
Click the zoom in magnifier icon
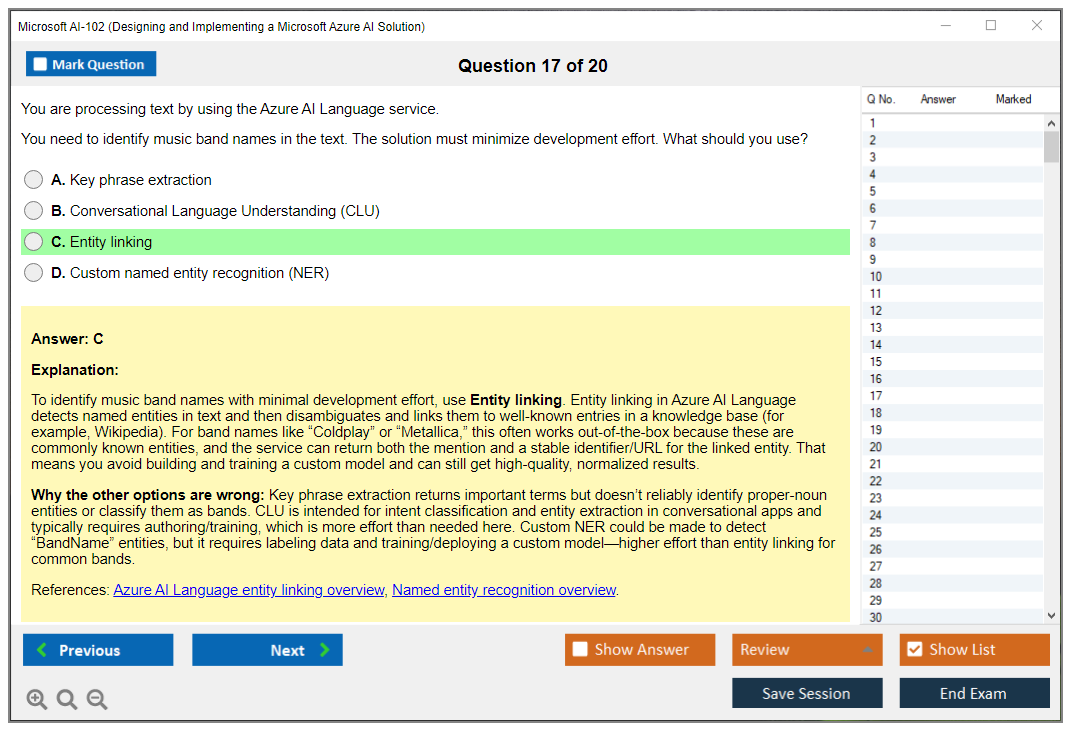click(x=37, y=700)
